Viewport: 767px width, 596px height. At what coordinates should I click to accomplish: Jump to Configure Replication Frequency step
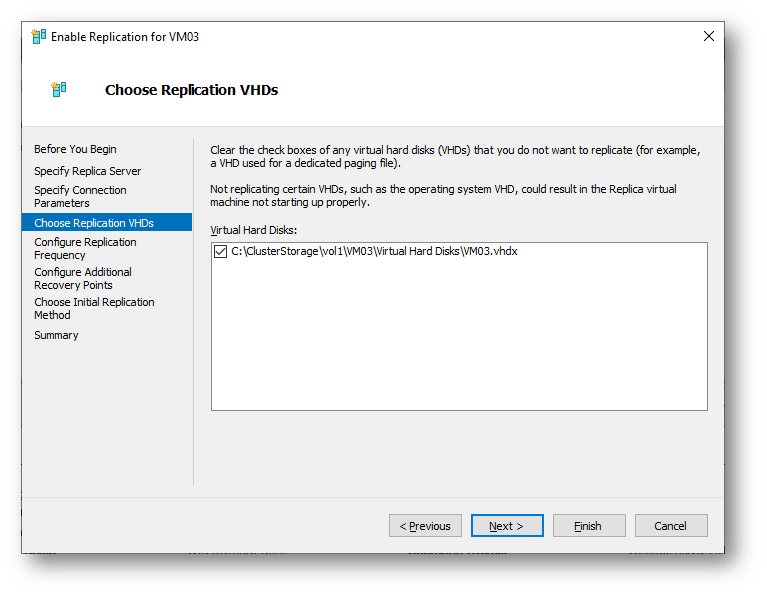pyautogui.click(x=85, y=249)
